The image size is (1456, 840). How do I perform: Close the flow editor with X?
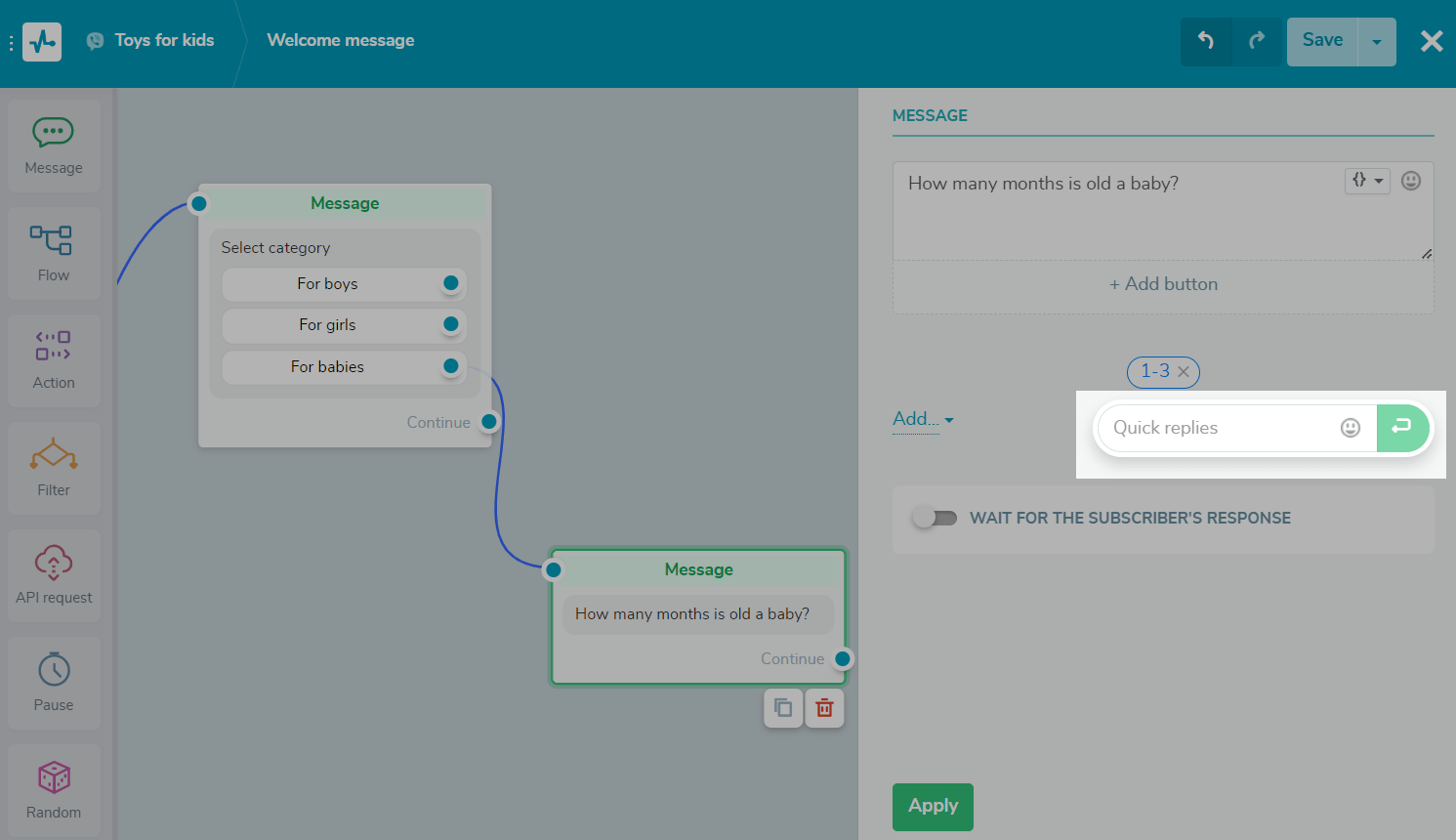pyautogui.click(x=1432, y=41)
